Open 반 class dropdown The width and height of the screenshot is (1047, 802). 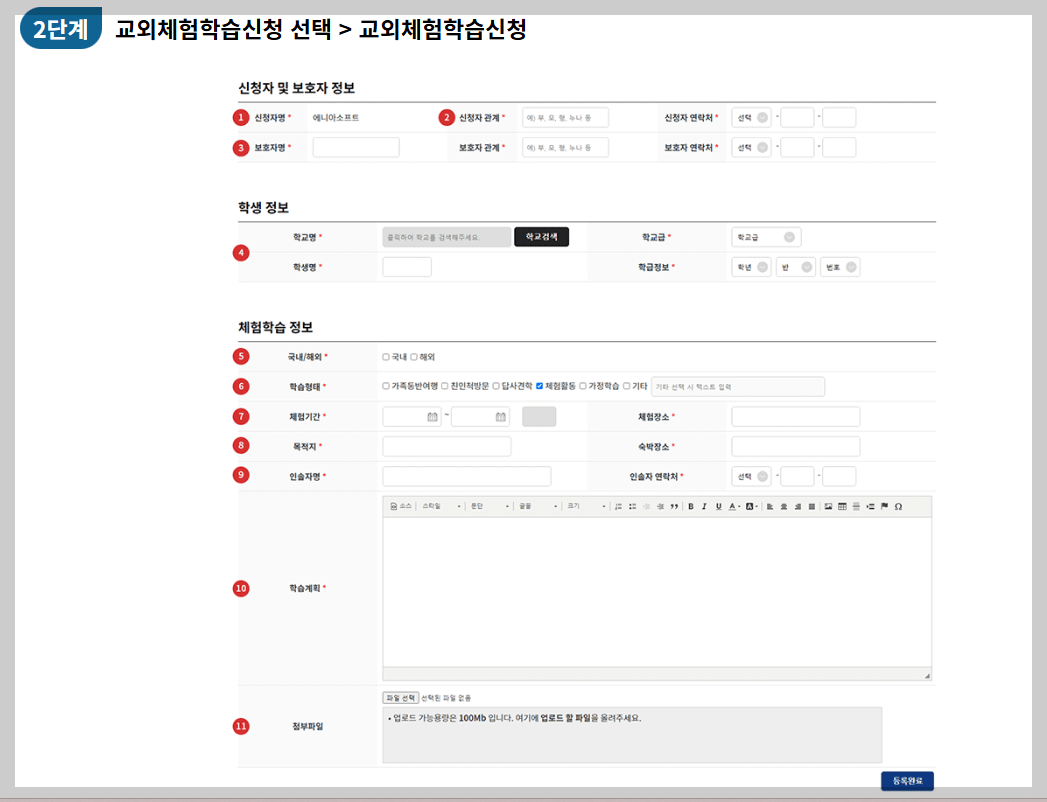point(796,267)
